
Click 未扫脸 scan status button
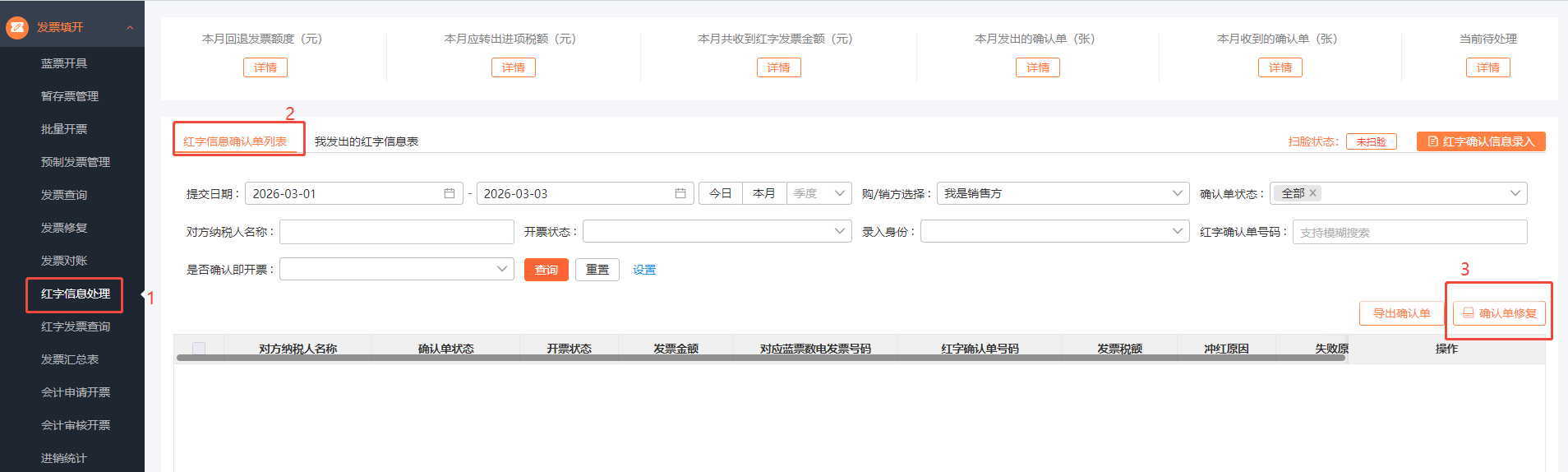click(x=1371, y=141)
